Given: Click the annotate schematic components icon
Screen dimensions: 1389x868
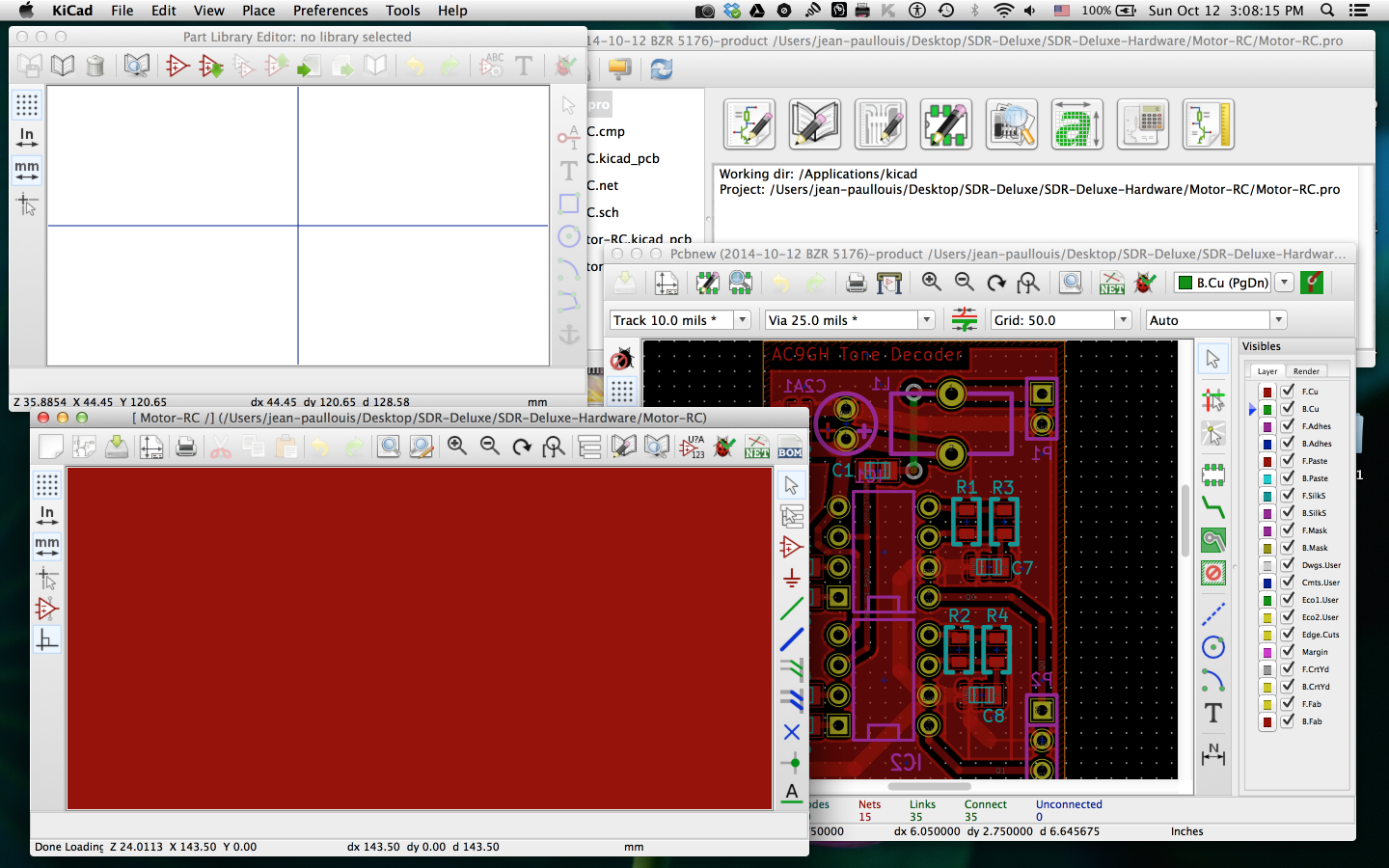Looking at the screenshot, I should (693, 447).
